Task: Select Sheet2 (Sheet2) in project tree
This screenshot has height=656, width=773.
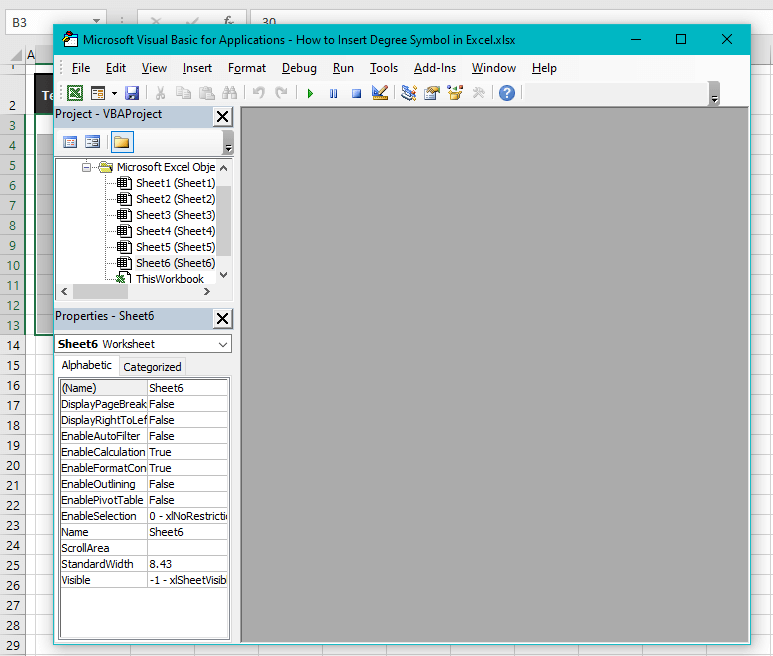Action: [176, 199]
